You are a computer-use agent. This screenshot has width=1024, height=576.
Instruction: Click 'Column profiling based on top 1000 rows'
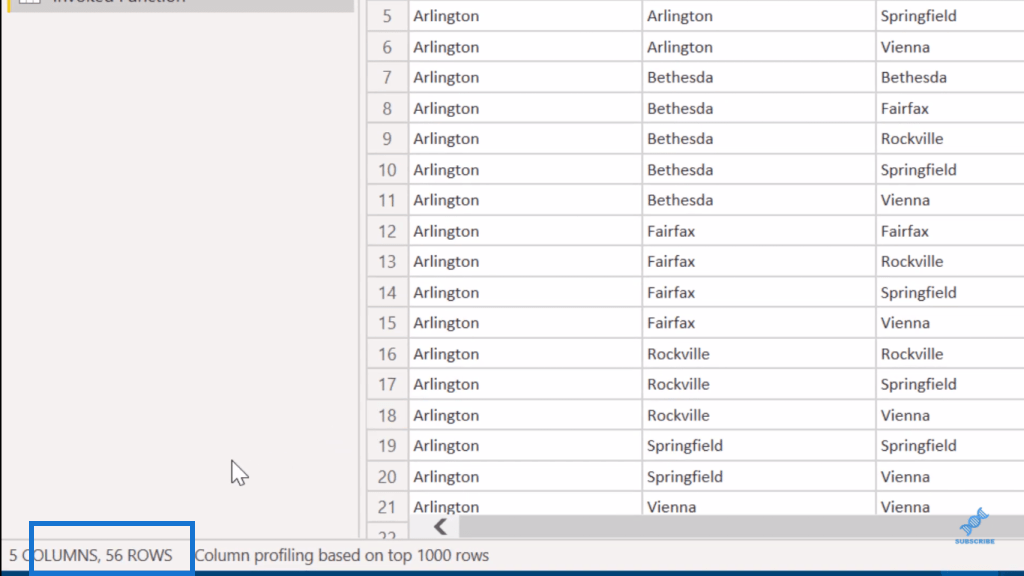pos(342,555)
